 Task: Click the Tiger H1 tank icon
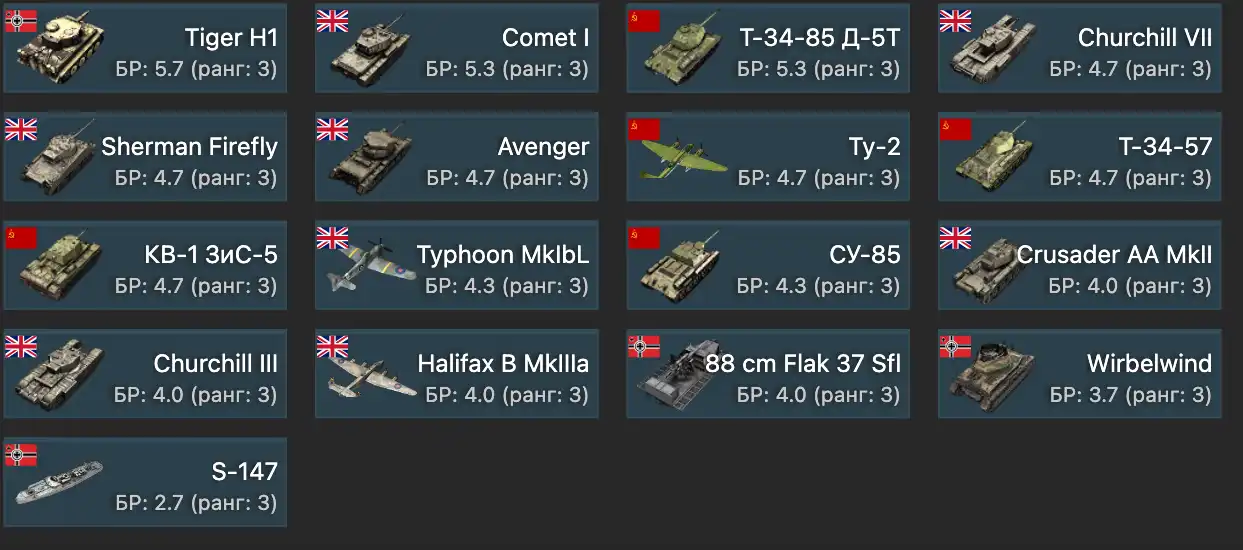[x=60, y=50]
